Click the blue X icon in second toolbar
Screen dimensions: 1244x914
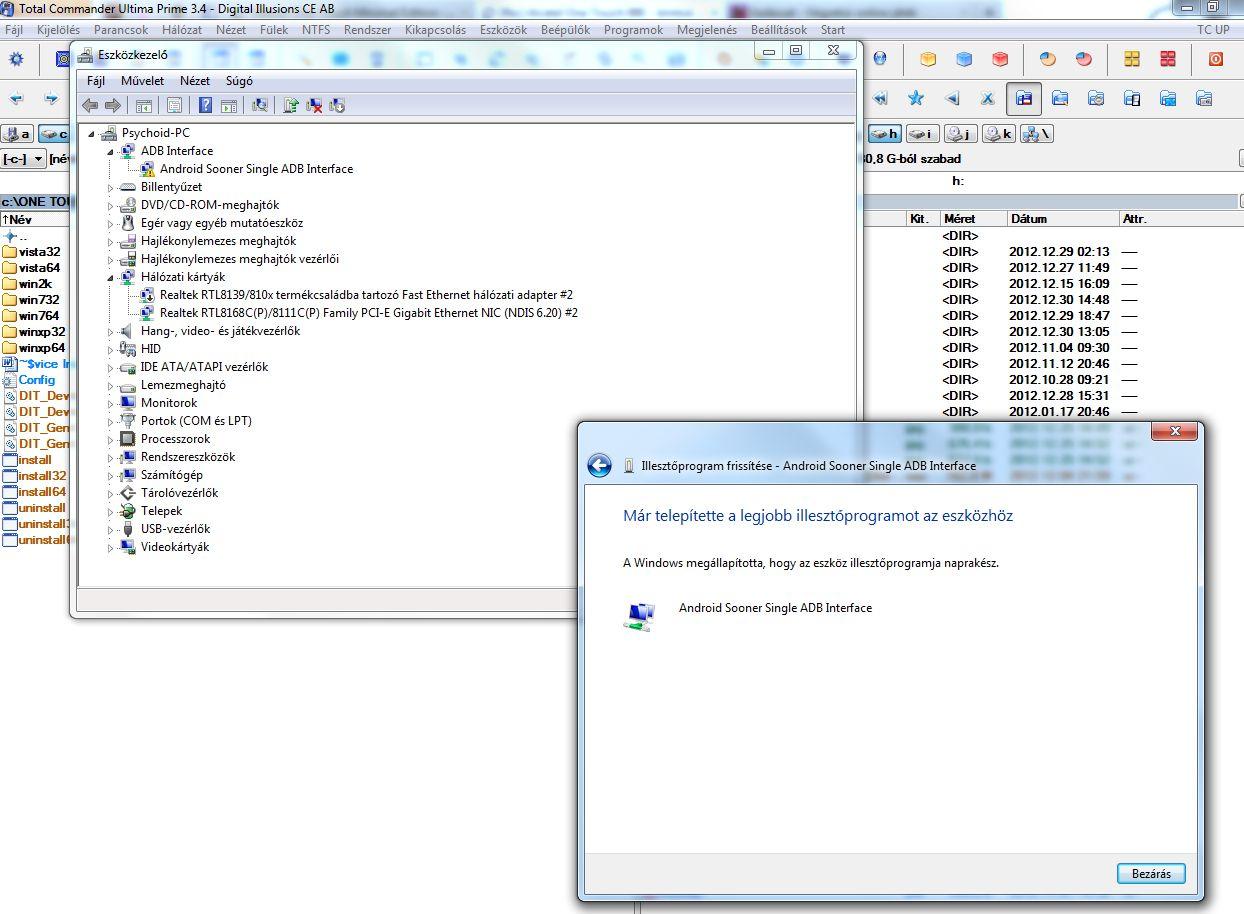[x=987, y=98]
